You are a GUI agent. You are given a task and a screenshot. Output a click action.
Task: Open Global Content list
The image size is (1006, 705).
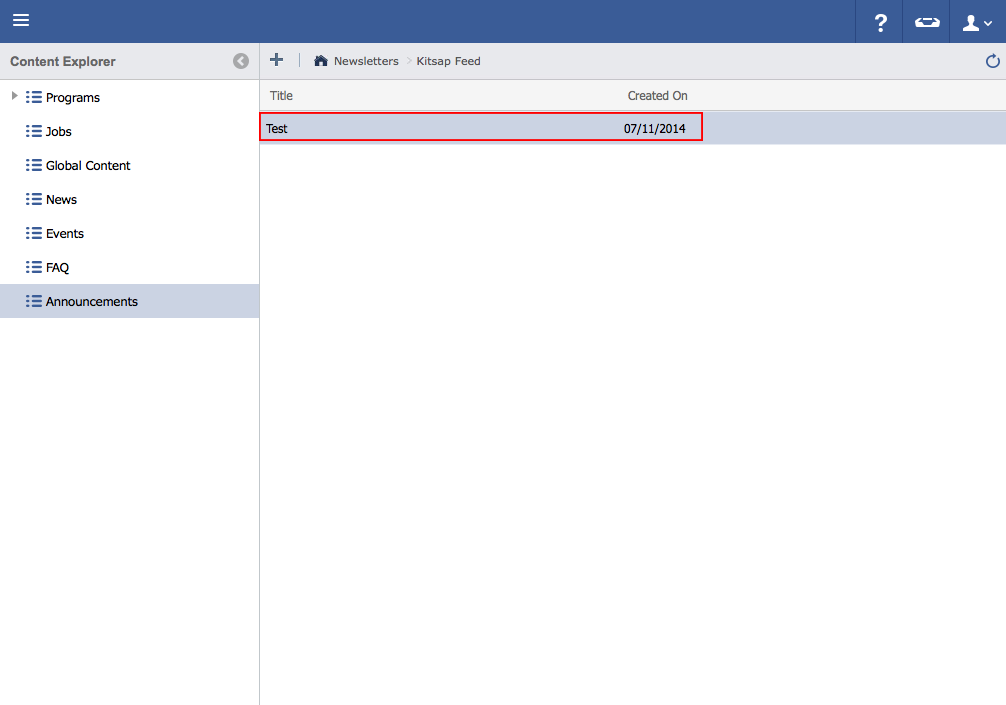pyautogui.click(x=88, y=166)
